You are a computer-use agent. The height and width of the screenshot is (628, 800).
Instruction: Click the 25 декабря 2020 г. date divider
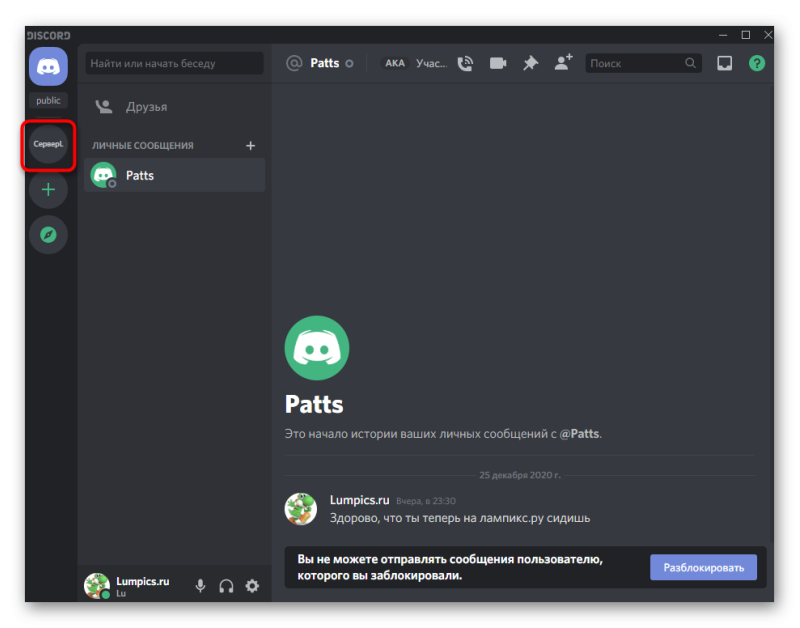point(520,475)
